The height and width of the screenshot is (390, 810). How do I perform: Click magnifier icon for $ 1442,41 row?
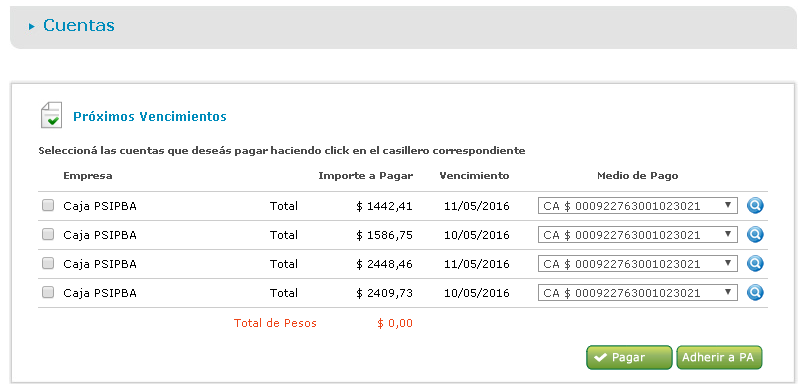[x=755, y=206]
